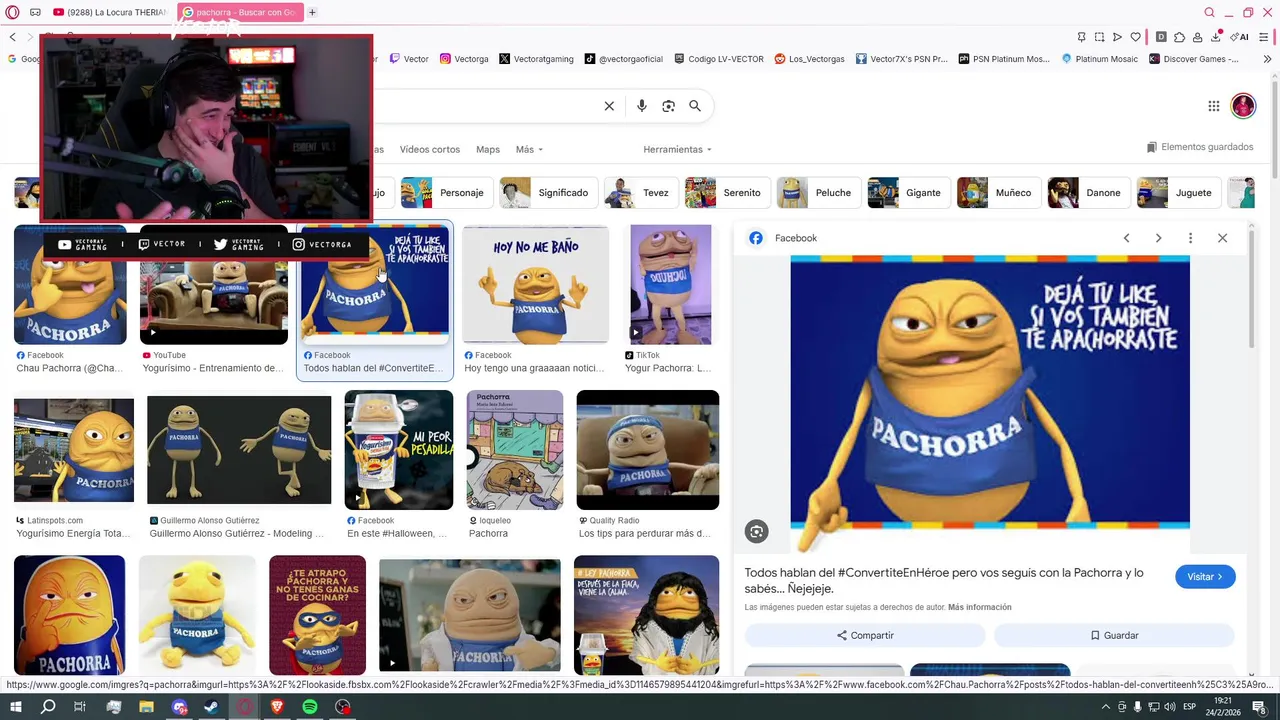Click the pinboard pin icon in address bar
1280x720 pixels.
[x=1081, y=37]
